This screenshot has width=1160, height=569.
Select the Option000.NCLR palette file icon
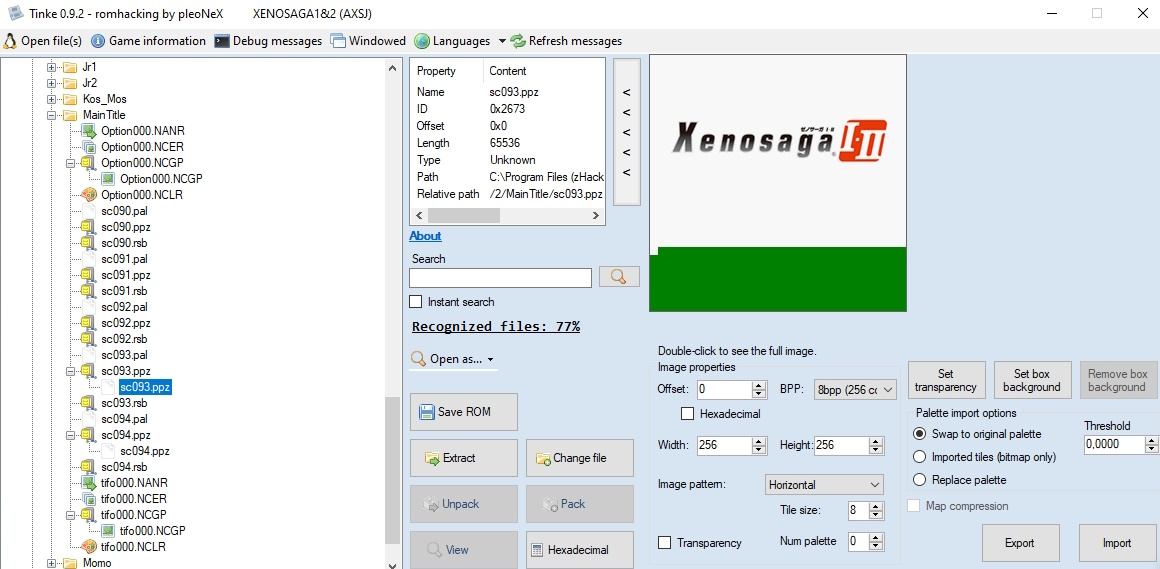tap(88, 195)
